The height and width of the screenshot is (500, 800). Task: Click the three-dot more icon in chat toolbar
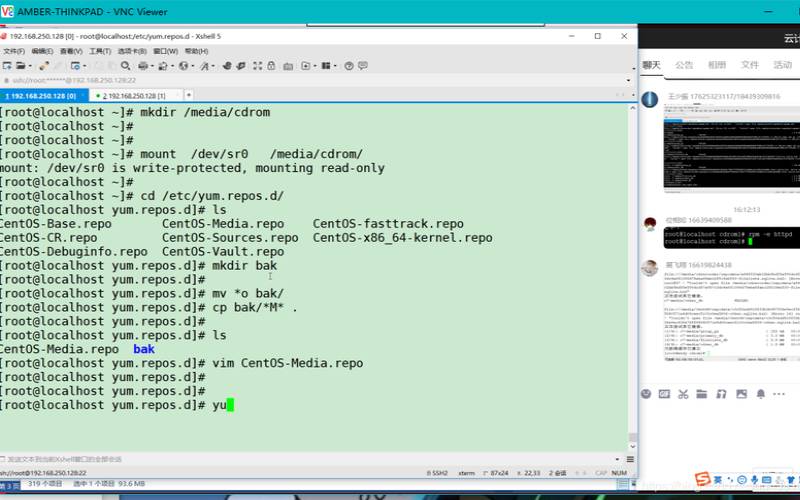pyautogui.click(x=779, y=394)
